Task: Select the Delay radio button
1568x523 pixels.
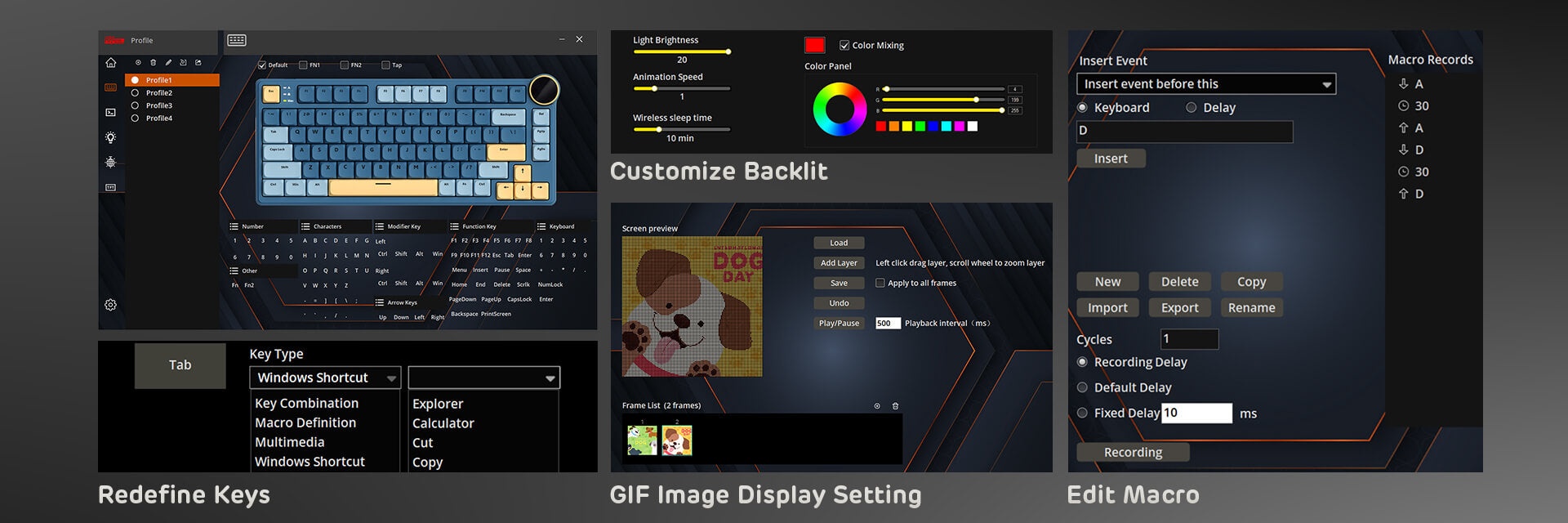Action: 1192,108
